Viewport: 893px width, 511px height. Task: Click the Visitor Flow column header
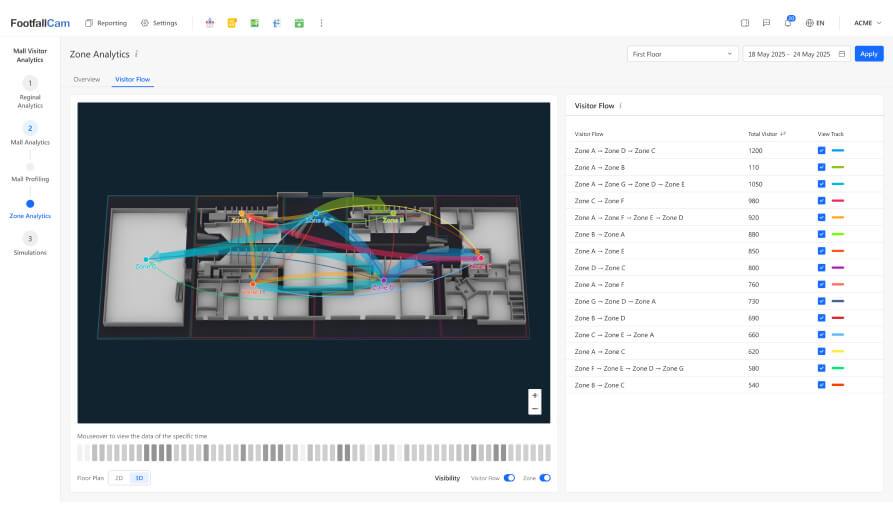(589, 134)
